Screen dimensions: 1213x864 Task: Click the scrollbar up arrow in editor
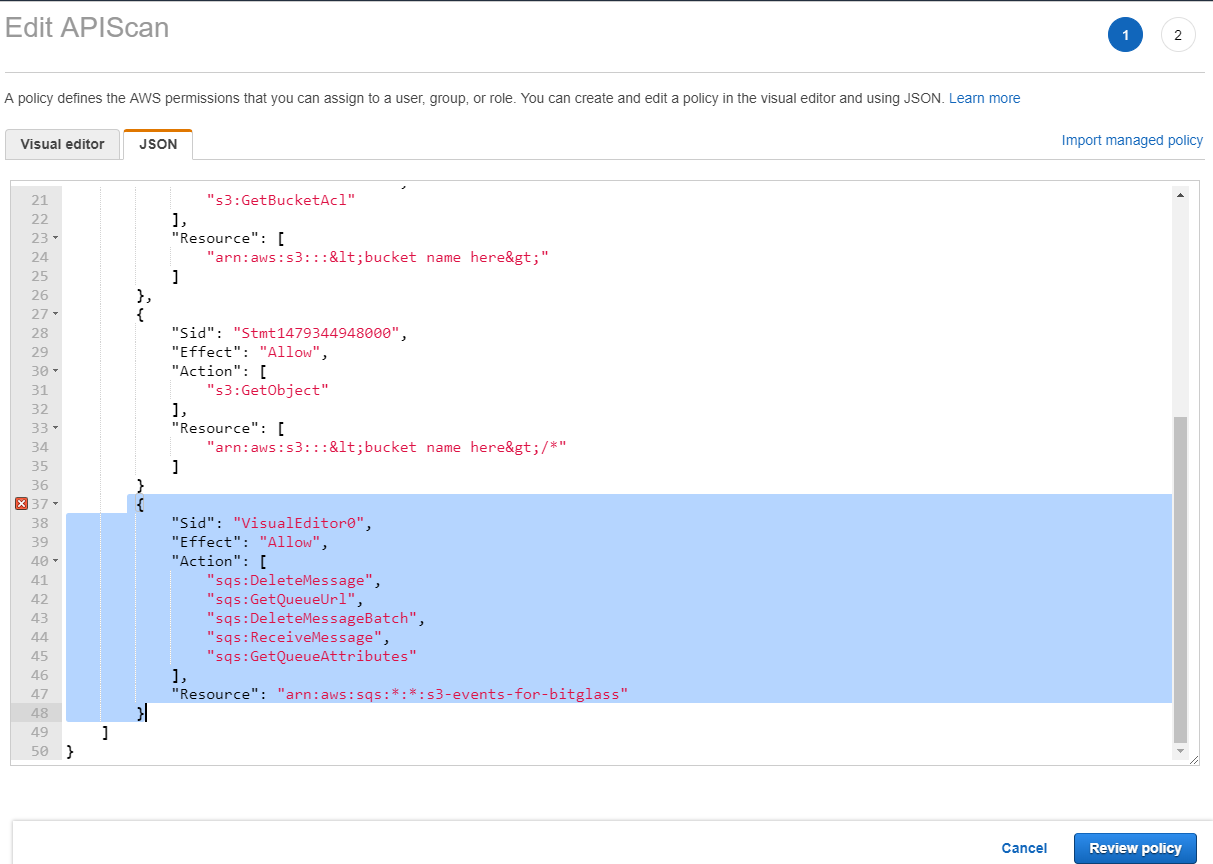(x=1181, y=196)
